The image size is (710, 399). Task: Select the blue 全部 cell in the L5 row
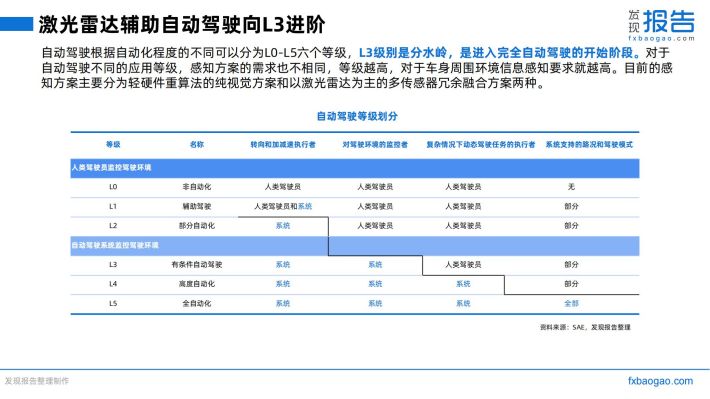tap(571, 303)
